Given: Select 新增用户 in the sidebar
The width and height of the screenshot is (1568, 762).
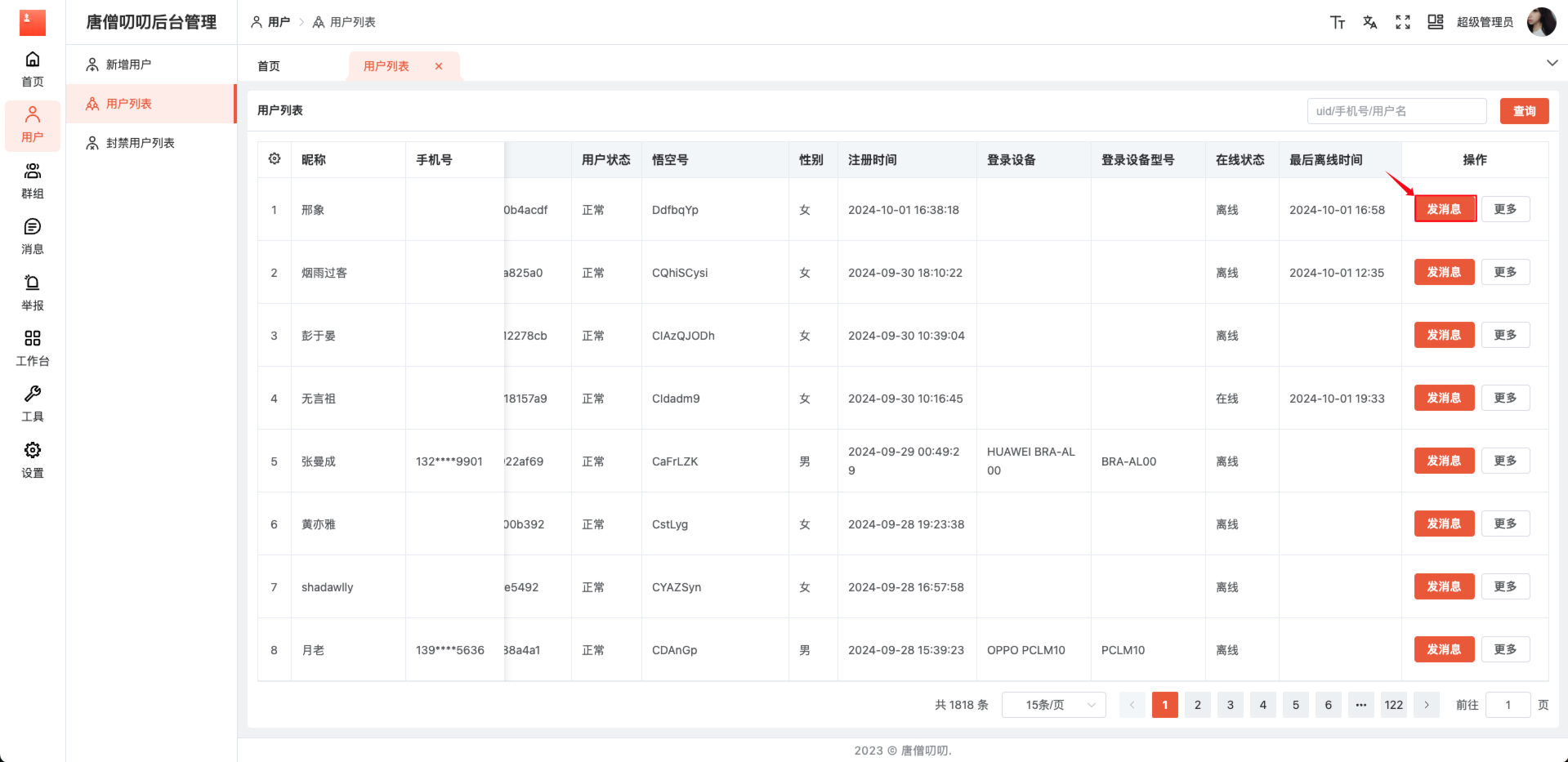Looking at the screenshot, I should pyautogui.click(x=131, y=64).
